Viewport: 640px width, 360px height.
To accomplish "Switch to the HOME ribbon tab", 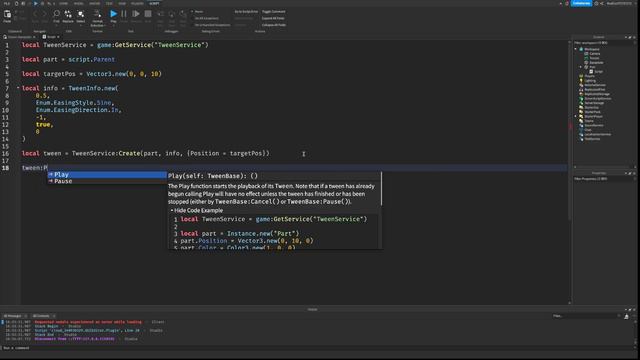I will (x=63, y=3).
